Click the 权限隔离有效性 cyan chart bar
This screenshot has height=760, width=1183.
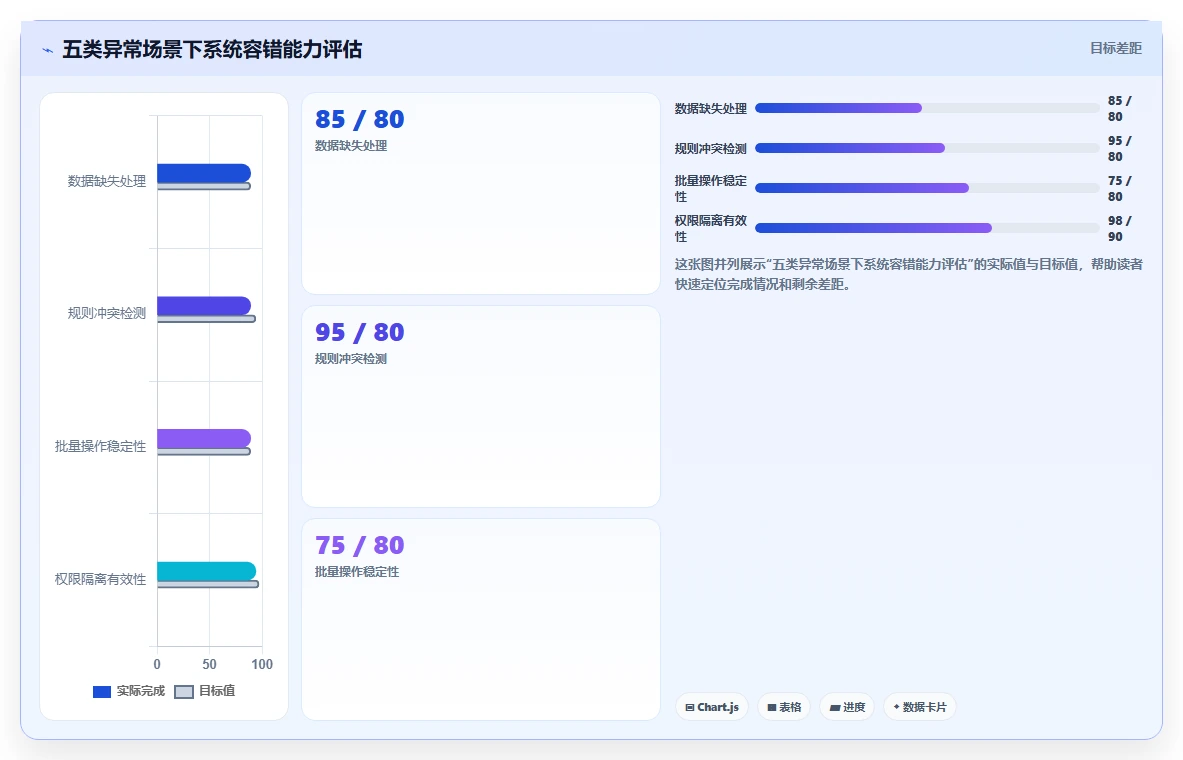click(x=207, y=571)
